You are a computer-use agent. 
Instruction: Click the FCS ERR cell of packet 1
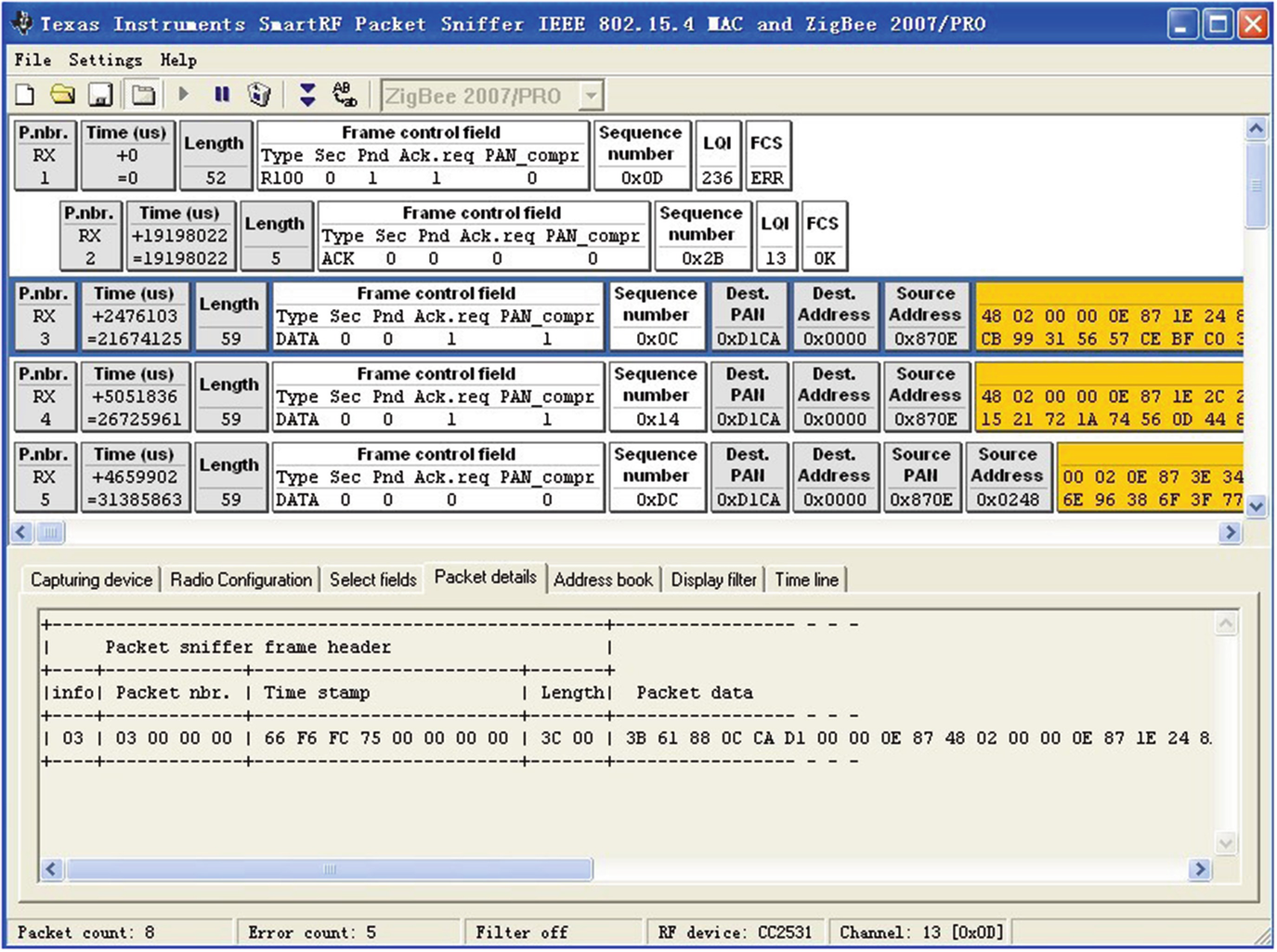click(767, 155)
